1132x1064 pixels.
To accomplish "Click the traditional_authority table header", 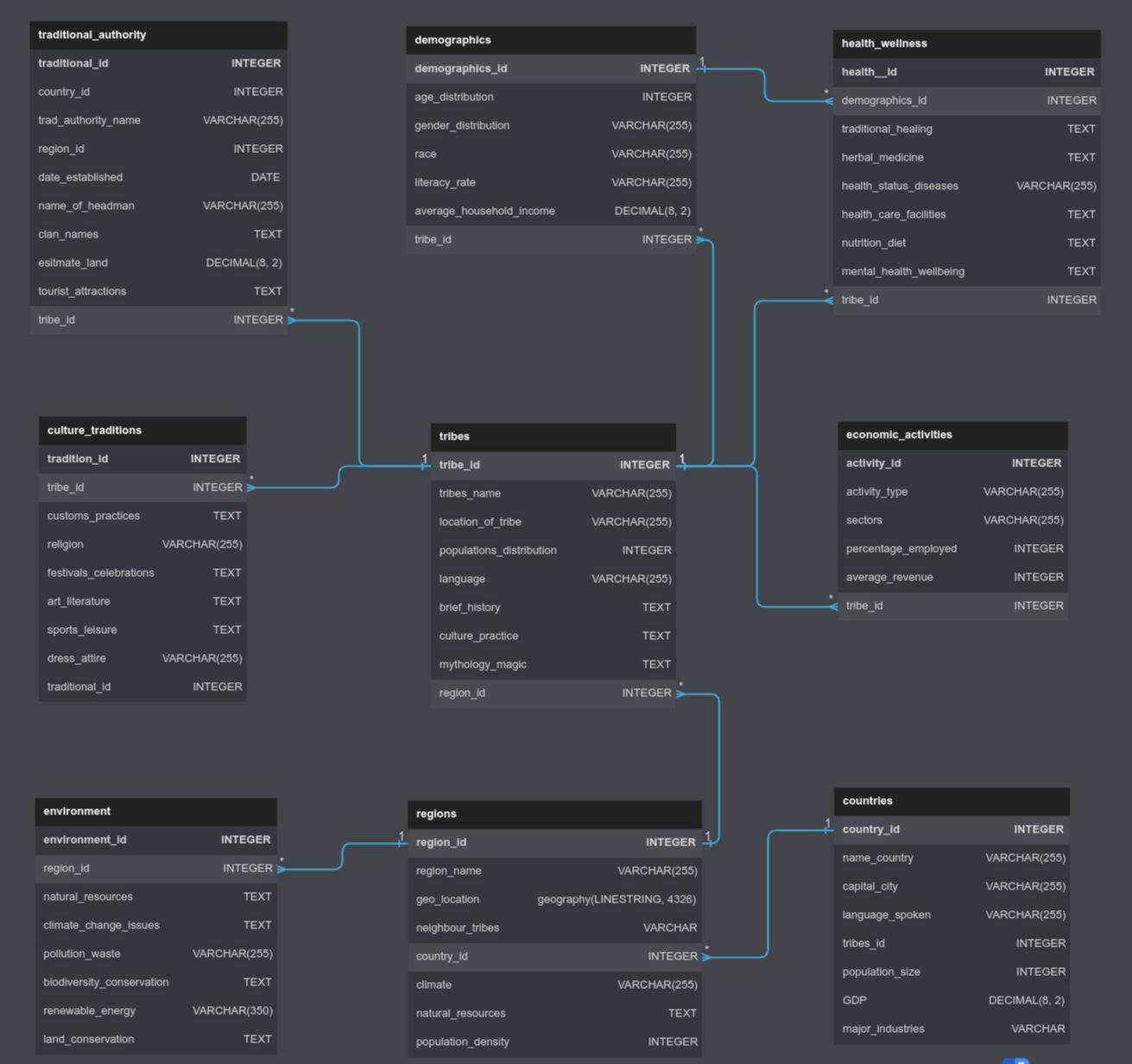I will point(158,35).
